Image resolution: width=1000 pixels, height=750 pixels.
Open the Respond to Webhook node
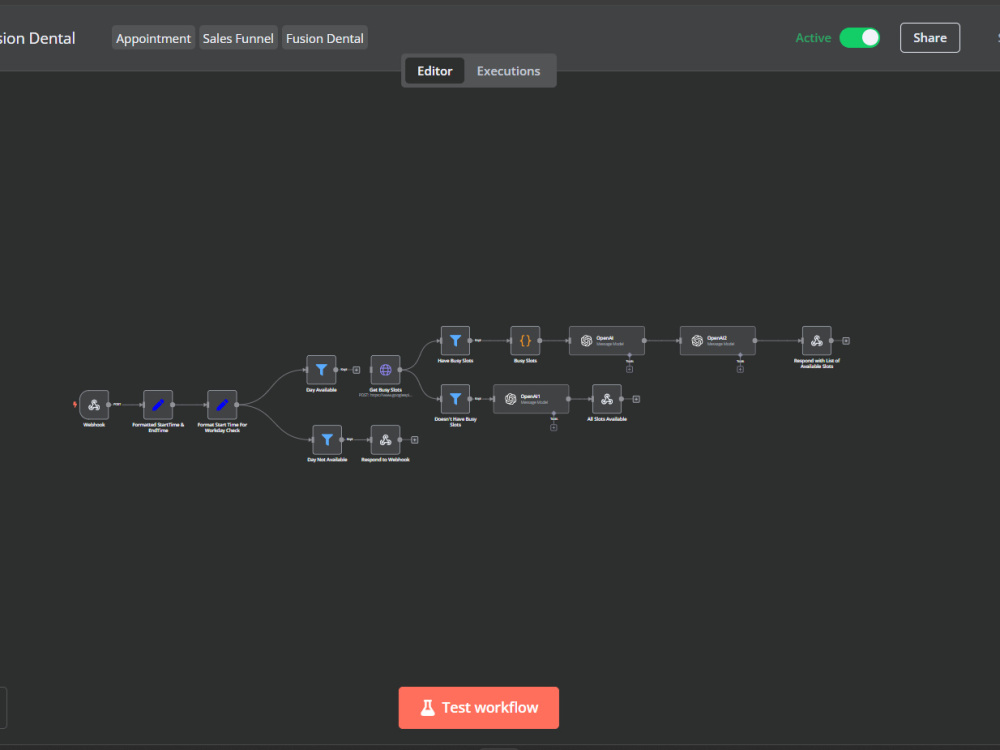385,439
